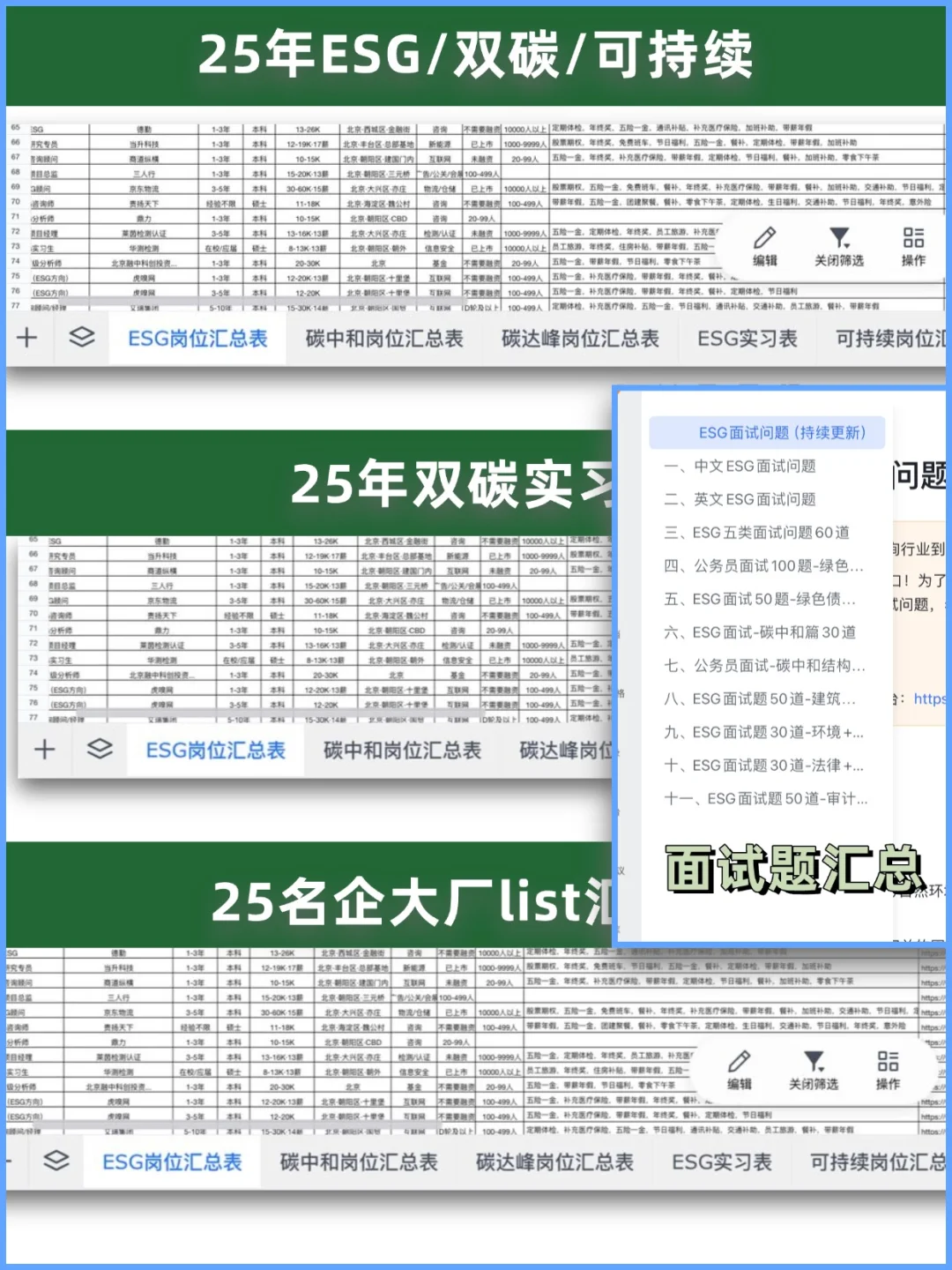Open the 操作 panel from bottom toolbar

(x=888, y=1061)
